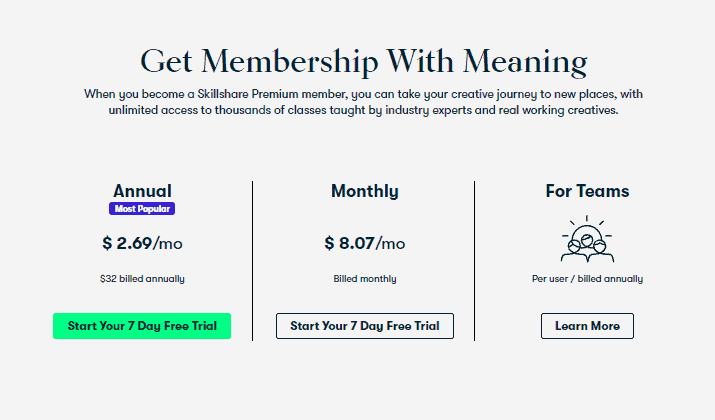Click the Most Popular badge
The width and height of the screenshot is (715, 420).
click(142, 208)
